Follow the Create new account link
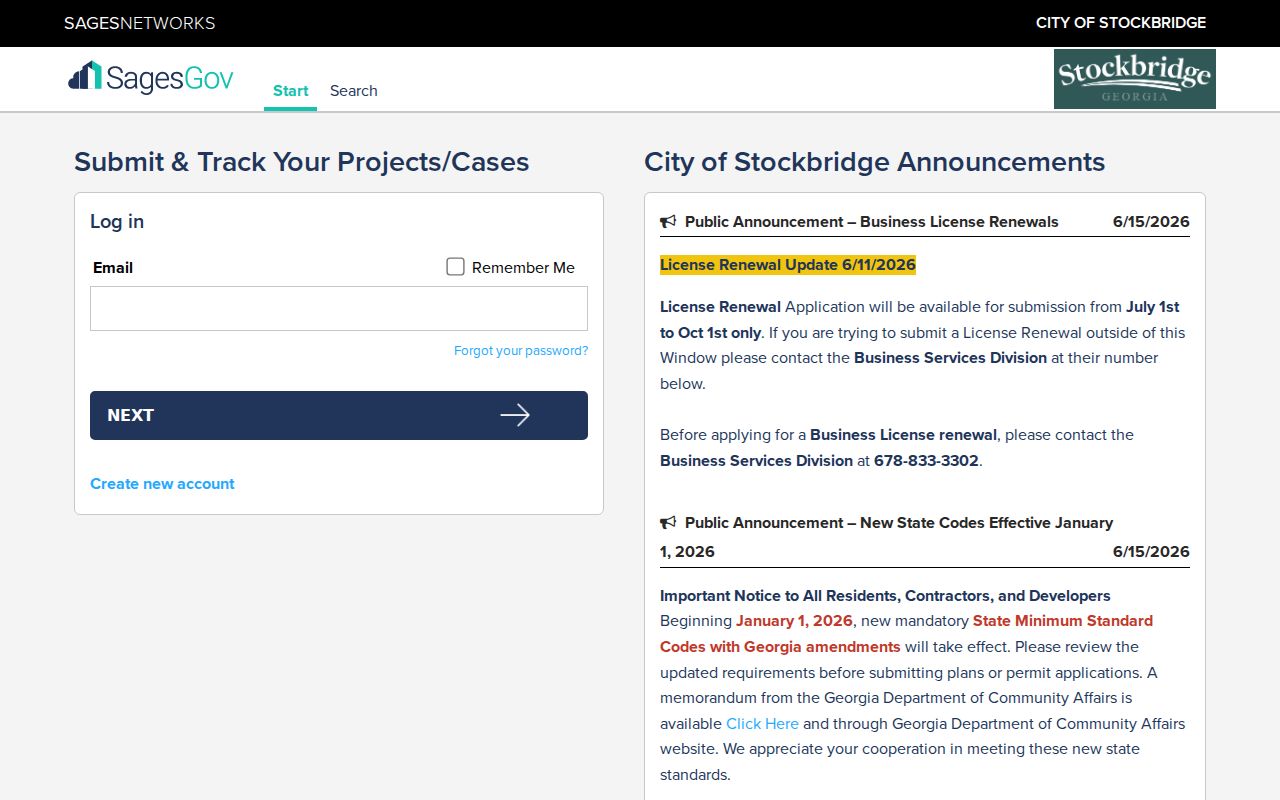1280x800 pixels. (162, 484)
